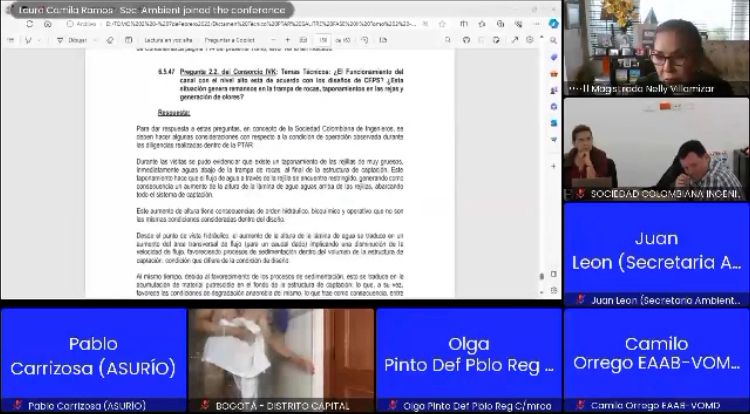Click the muted mic icon for Sociedad Colombiana
Viewport: 750px width, 414px height.
[581, 194]
